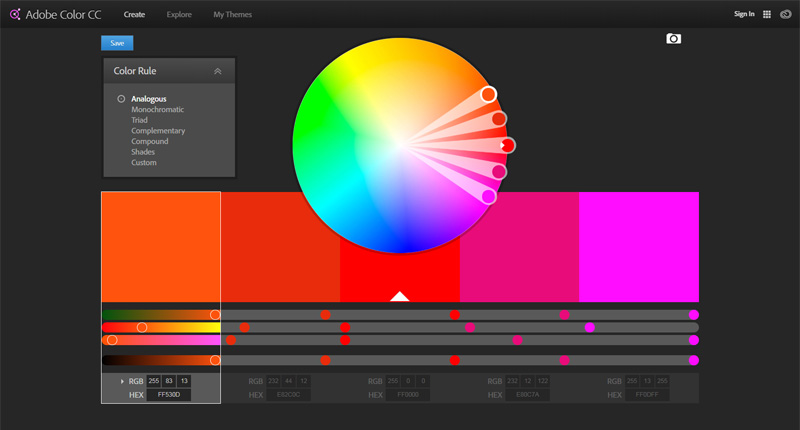Click the HEX field showing FF530D
Screen dimensions: 800x430
point(169,395)
